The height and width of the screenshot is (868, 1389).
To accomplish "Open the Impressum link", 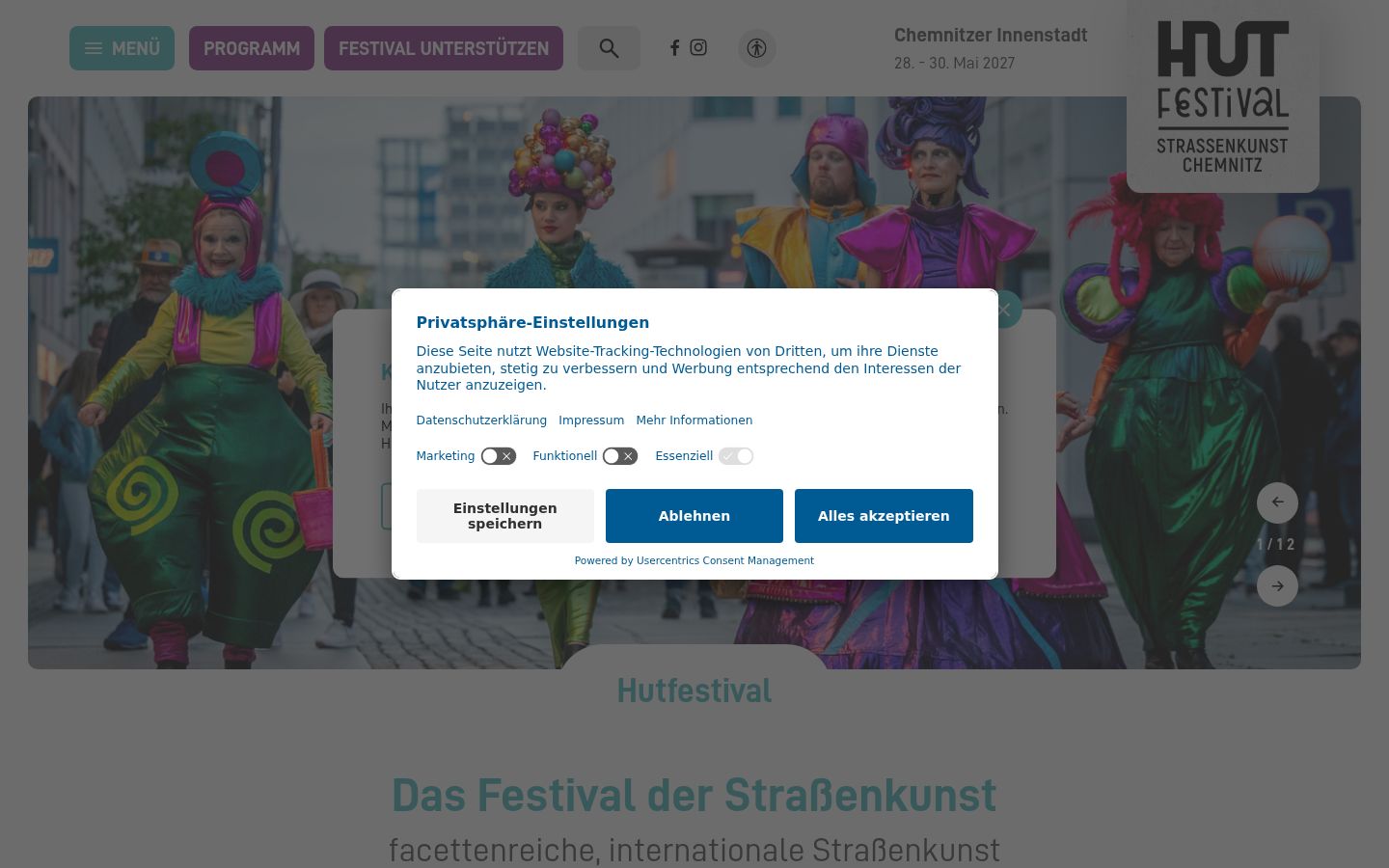I will [x=591, y=420].
